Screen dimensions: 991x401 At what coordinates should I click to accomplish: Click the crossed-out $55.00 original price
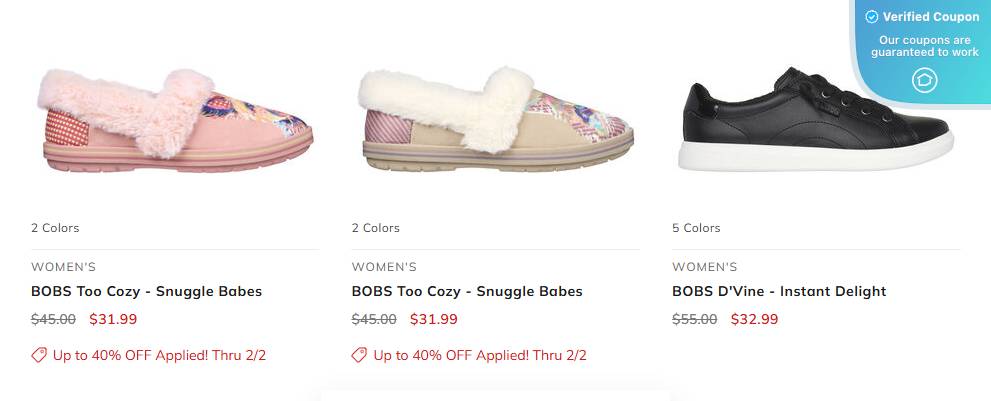click(x=694, y=320)
